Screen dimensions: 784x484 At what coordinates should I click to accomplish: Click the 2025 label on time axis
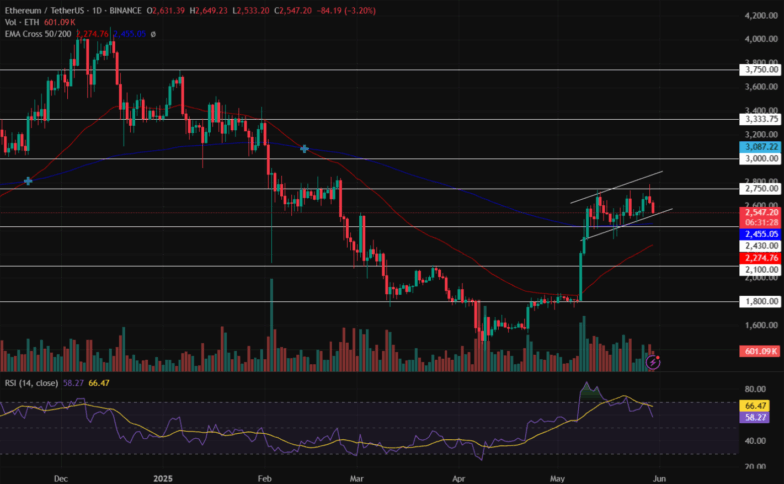coord(163,478)
